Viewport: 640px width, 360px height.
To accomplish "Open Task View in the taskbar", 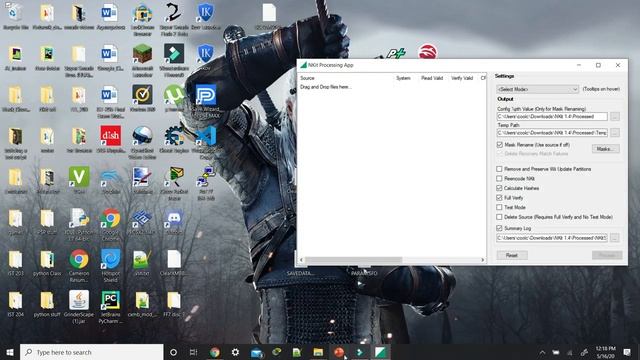I will pos(194,352).
